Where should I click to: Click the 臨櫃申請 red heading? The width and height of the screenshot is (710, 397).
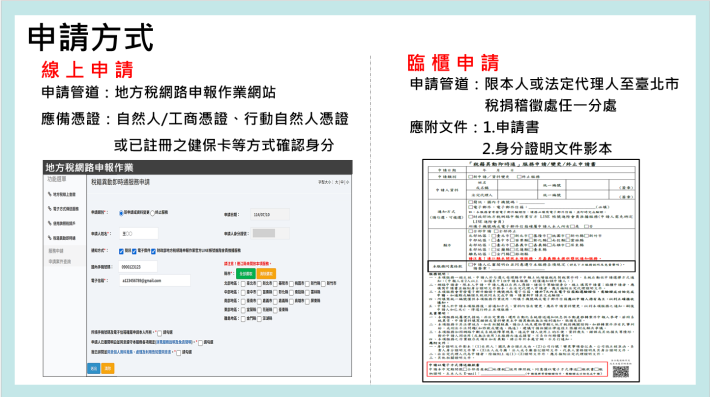point(453,62)
